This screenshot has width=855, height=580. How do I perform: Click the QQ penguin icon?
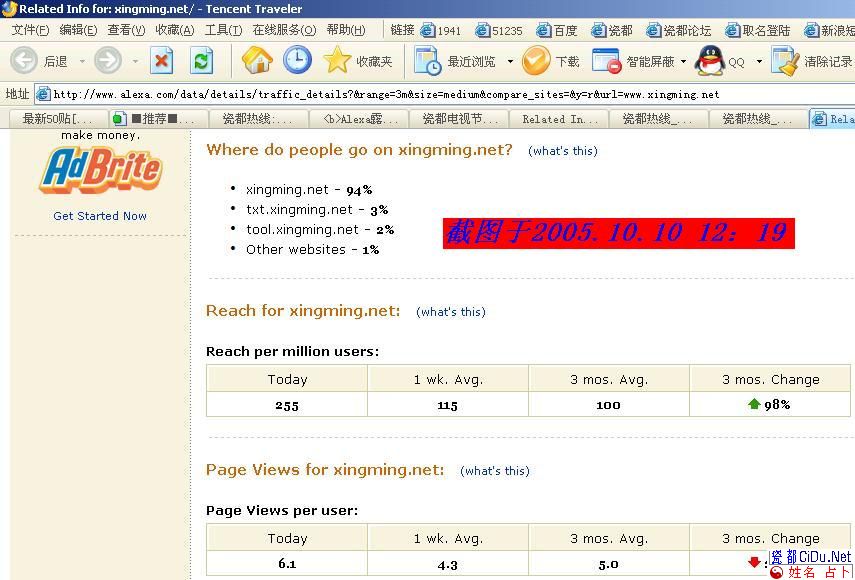point(710,61)
